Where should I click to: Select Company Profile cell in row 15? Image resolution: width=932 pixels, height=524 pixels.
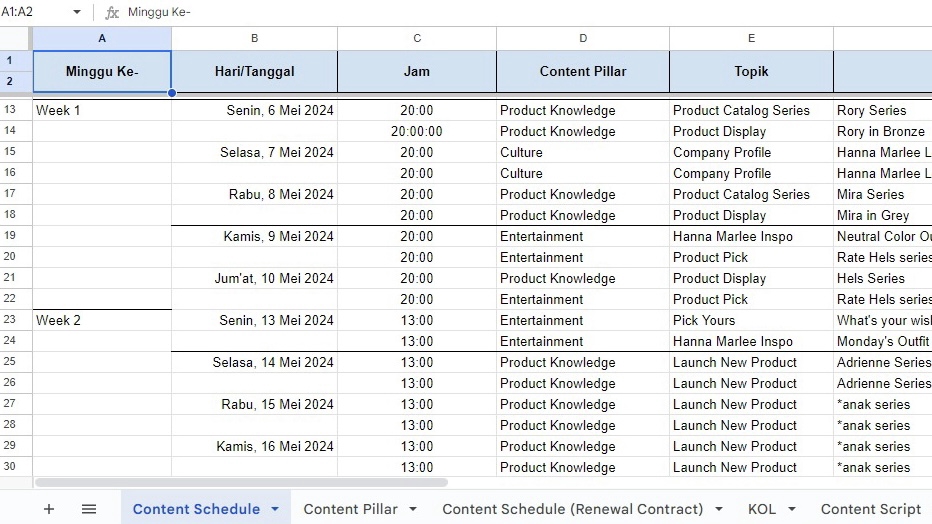(x=751, y=152)
